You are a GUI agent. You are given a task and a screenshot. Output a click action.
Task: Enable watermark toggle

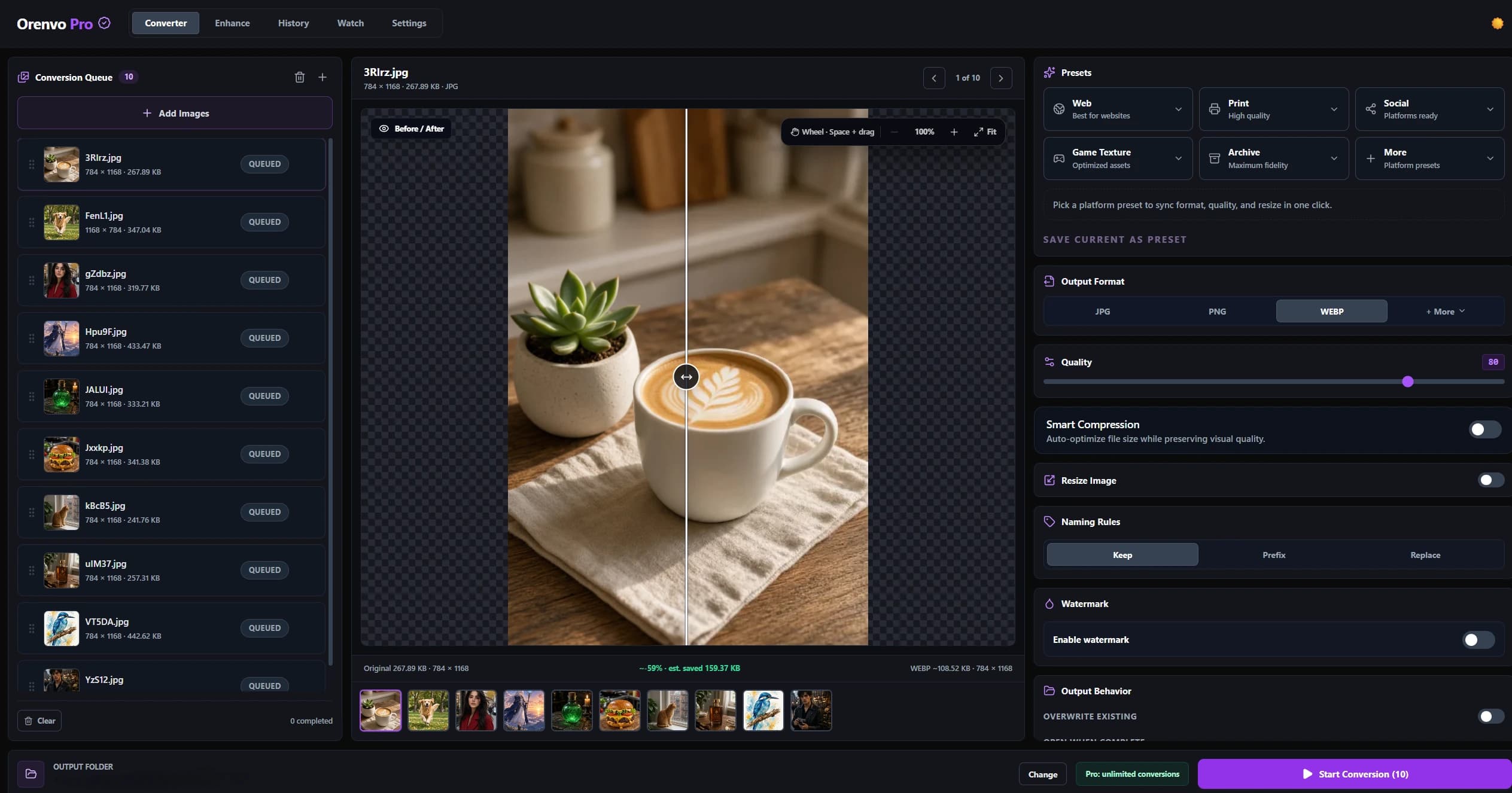click(1478, 640)
